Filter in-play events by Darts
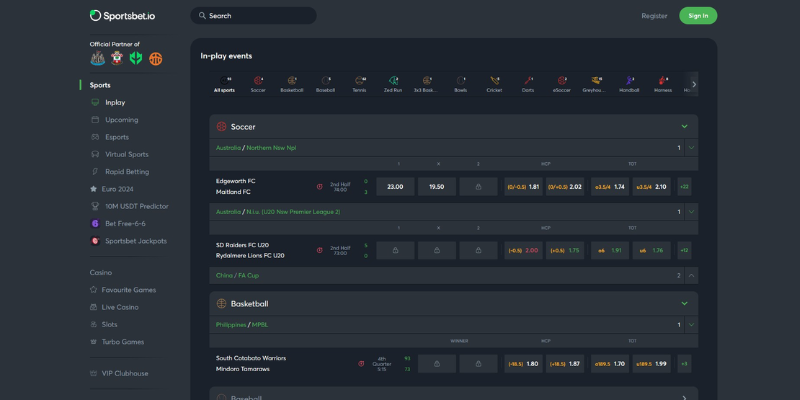Screen dimensions: 800x400 pos(528,84)
